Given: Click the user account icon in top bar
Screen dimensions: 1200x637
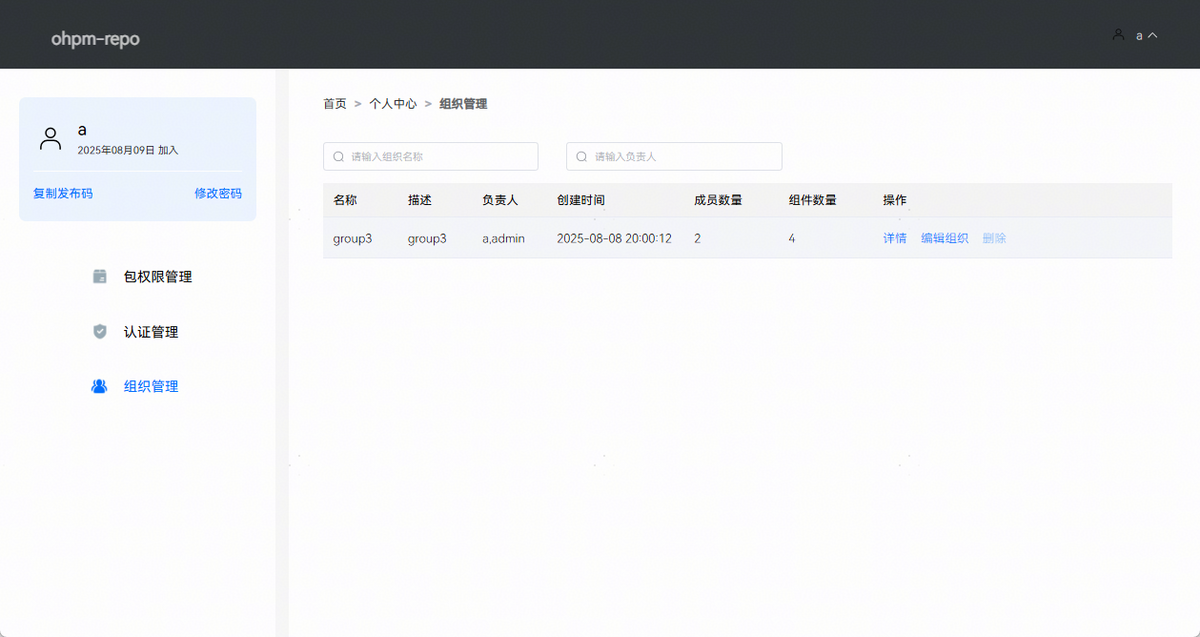Looking at the screenshot, I should [x=1118, y=35].
